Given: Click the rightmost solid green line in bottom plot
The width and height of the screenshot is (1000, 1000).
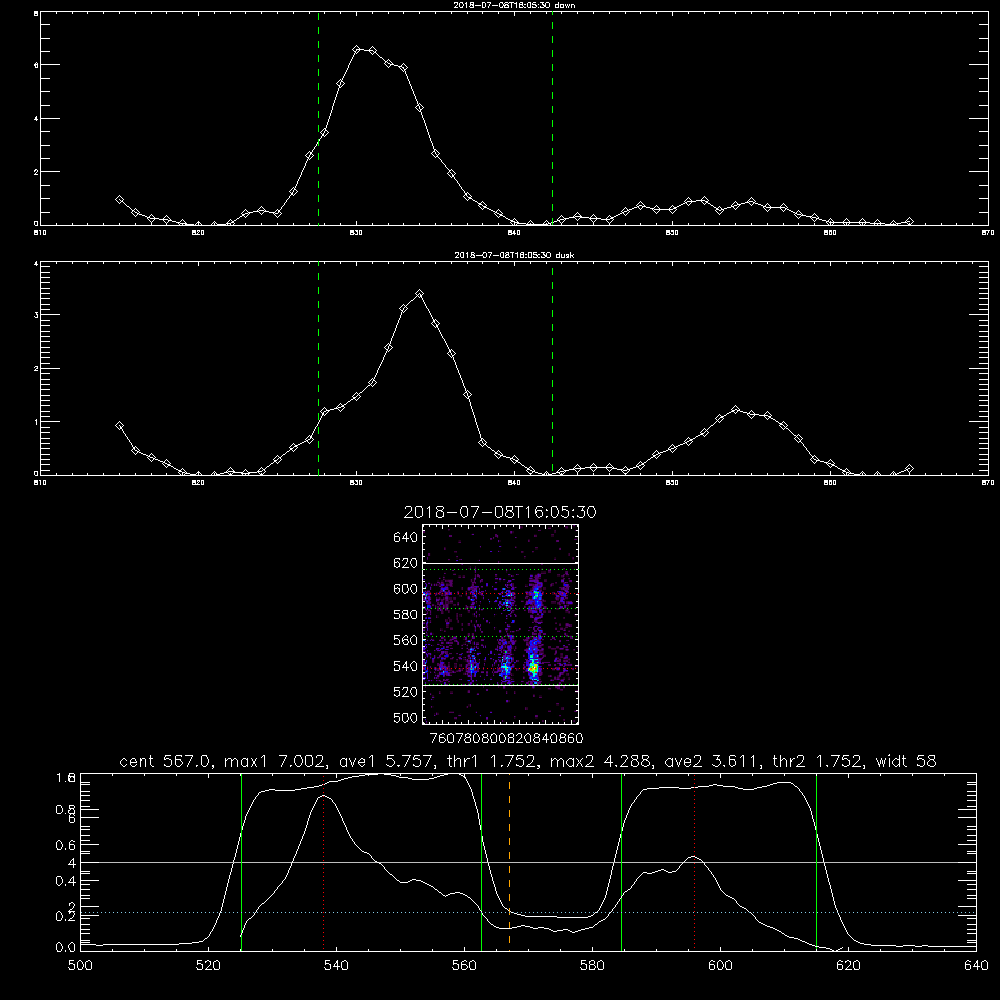Looking at the screenshot, I should (816, 862).
